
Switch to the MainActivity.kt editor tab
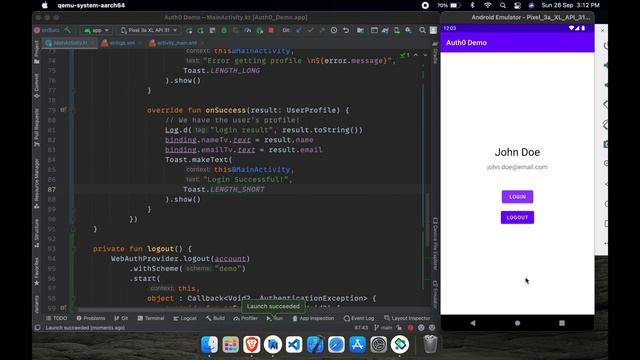pyautogui.click(x=70, y=43)
